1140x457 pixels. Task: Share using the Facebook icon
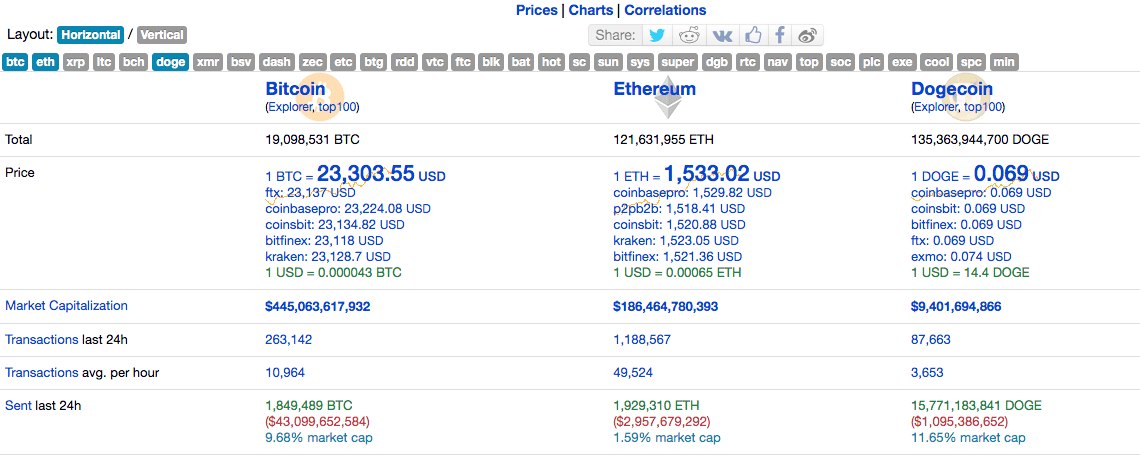point(779,35)
